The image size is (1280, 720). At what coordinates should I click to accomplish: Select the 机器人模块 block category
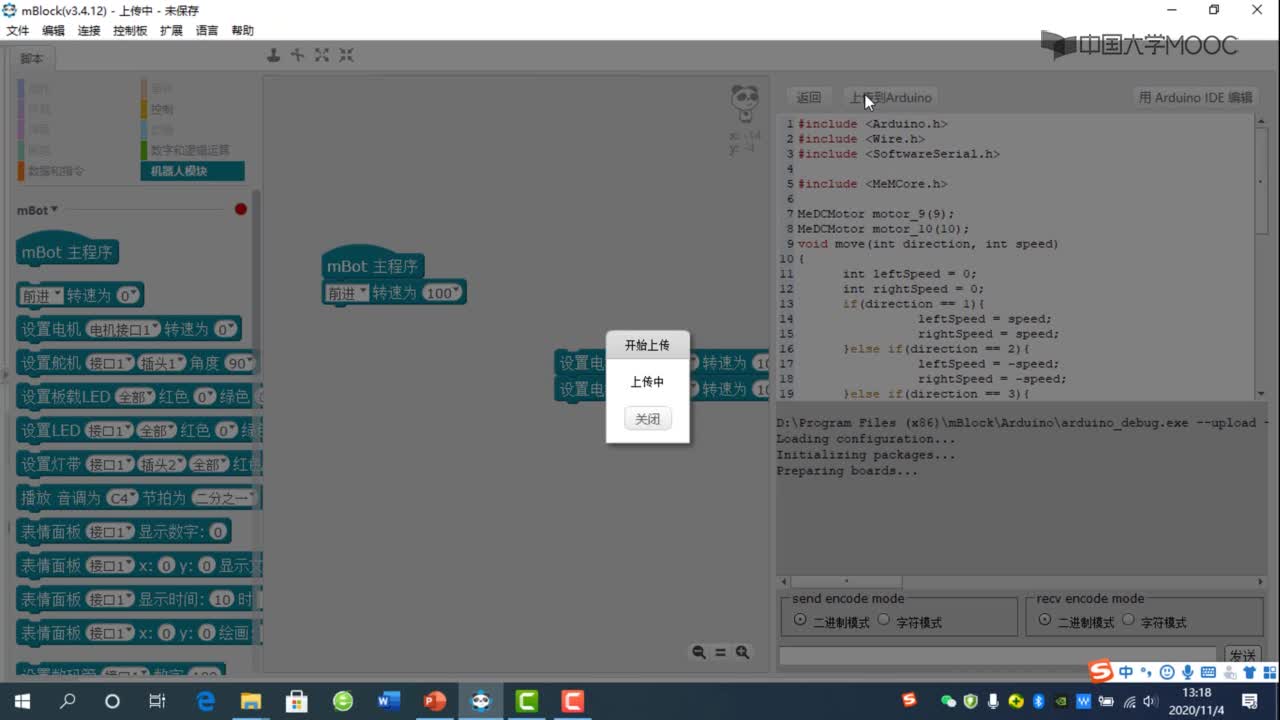point(192,171)
